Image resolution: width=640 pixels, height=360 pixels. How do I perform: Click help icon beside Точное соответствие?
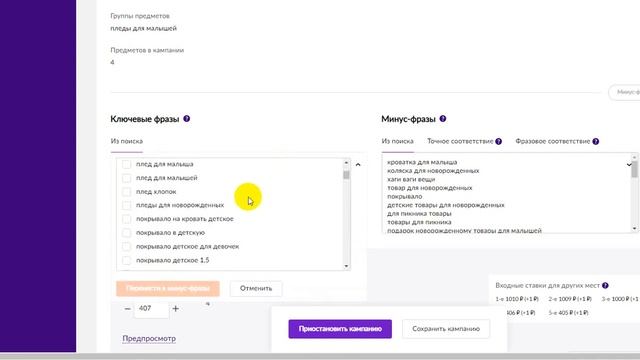pos(498,142)
